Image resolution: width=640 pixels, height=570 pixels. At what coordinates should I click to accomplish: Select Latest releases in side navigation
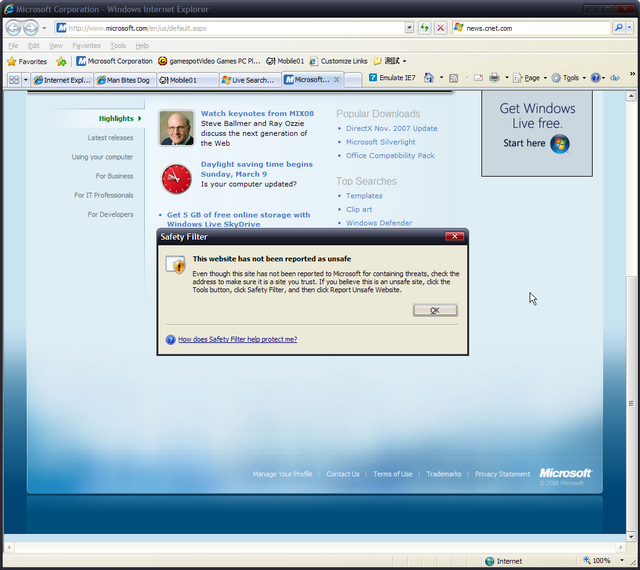pos(110,138)
